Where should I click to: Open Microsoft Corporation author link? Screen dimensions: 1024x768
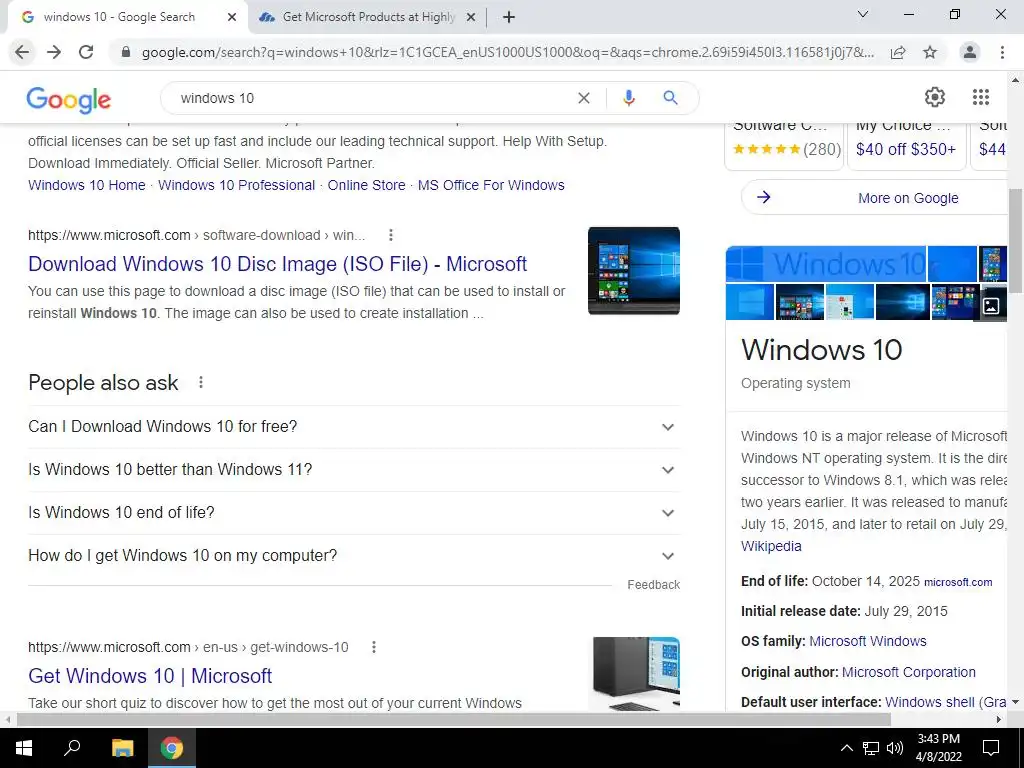click(x=909, y=672)
